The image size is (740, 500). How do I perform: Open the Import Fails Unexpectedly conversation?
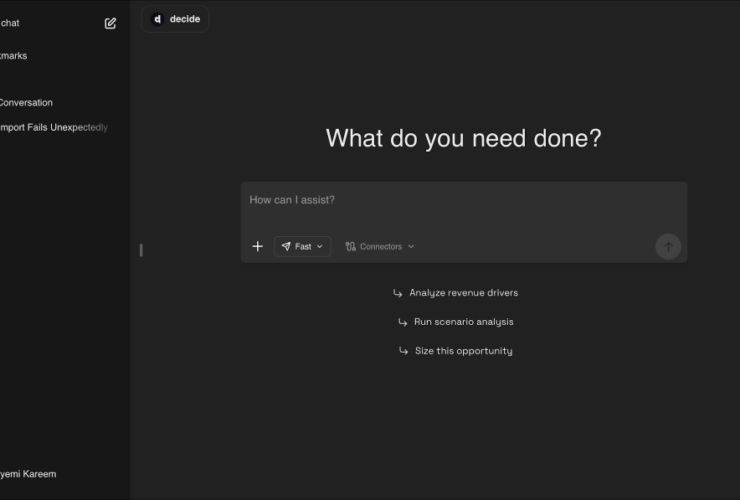[x=54, y=128]
